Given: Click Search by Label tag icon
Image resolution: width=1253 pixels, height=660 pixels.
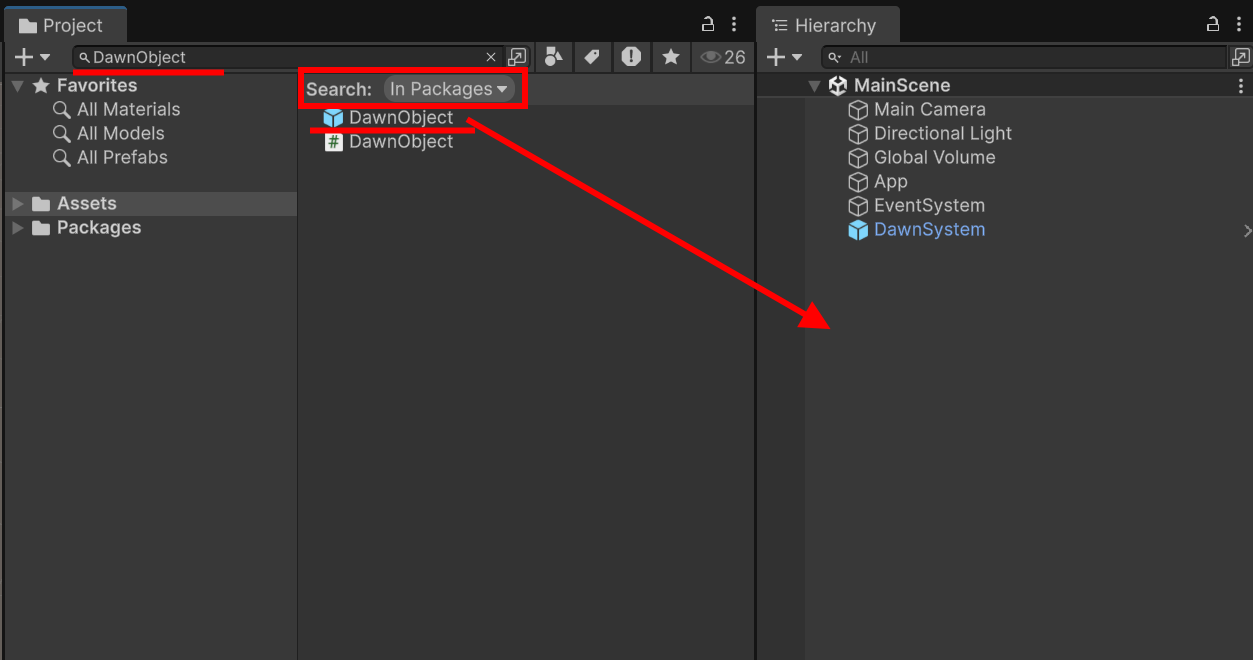Looking at the screenshot, I should pyautogui.click(x=592, y=57).
